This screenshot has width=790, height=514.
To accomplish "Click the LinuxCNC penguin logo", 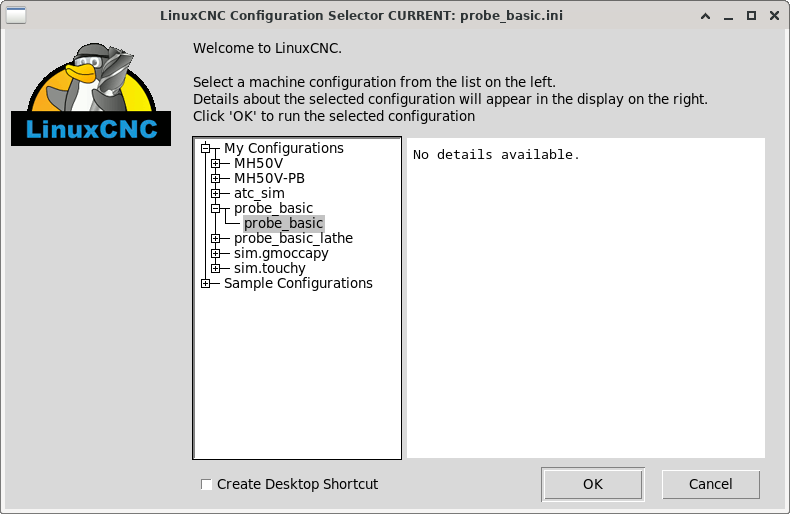I will (91, 94).
